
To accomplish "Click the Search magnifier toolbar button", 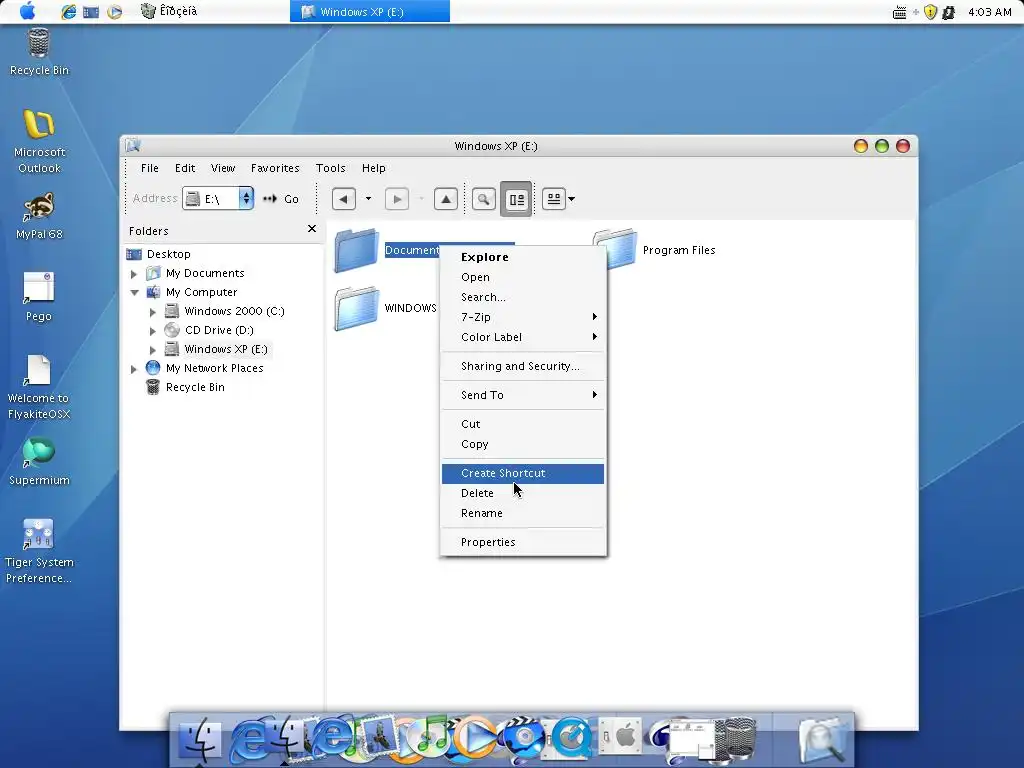I will point(483,199).
